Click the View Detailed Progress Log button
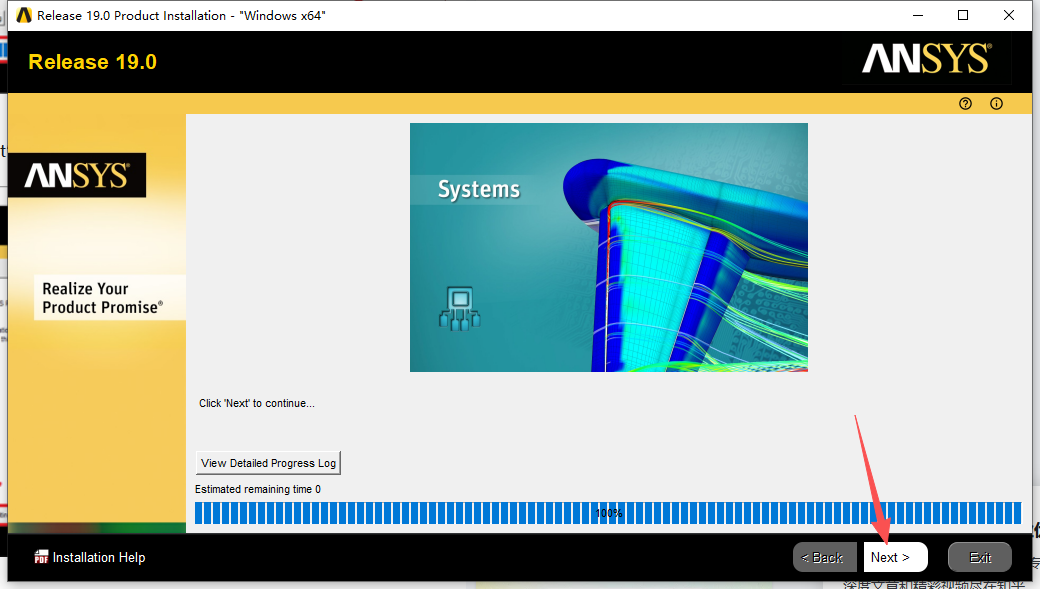This screenshot has width=1040, height=589. [267, 463]
